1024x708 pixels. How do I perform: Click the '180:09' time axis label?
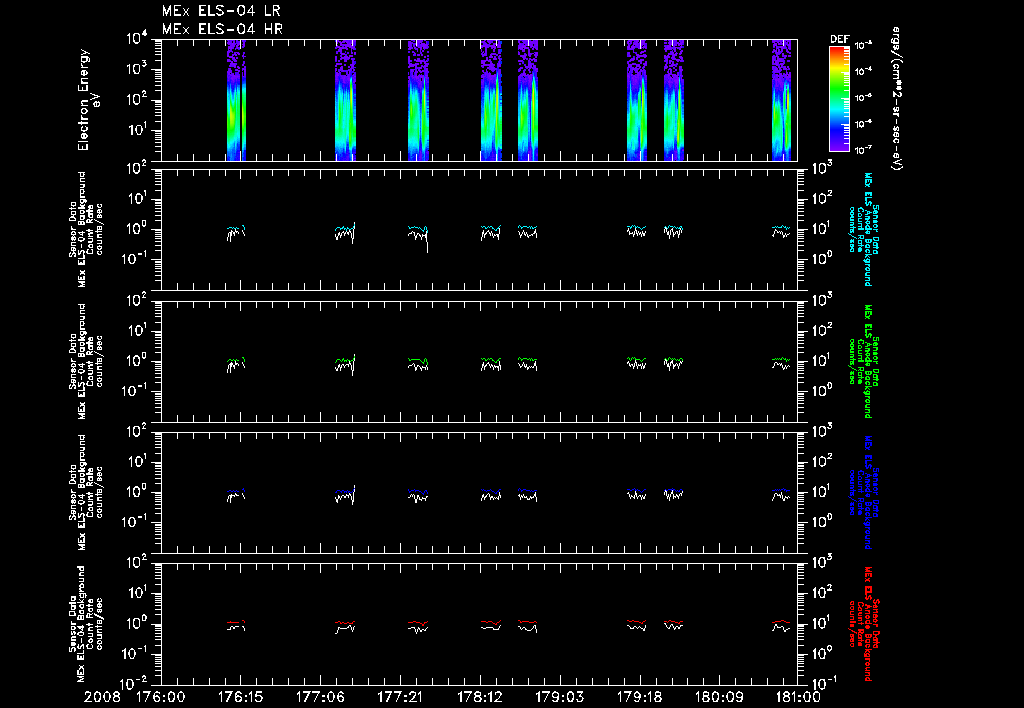[718, 697]
